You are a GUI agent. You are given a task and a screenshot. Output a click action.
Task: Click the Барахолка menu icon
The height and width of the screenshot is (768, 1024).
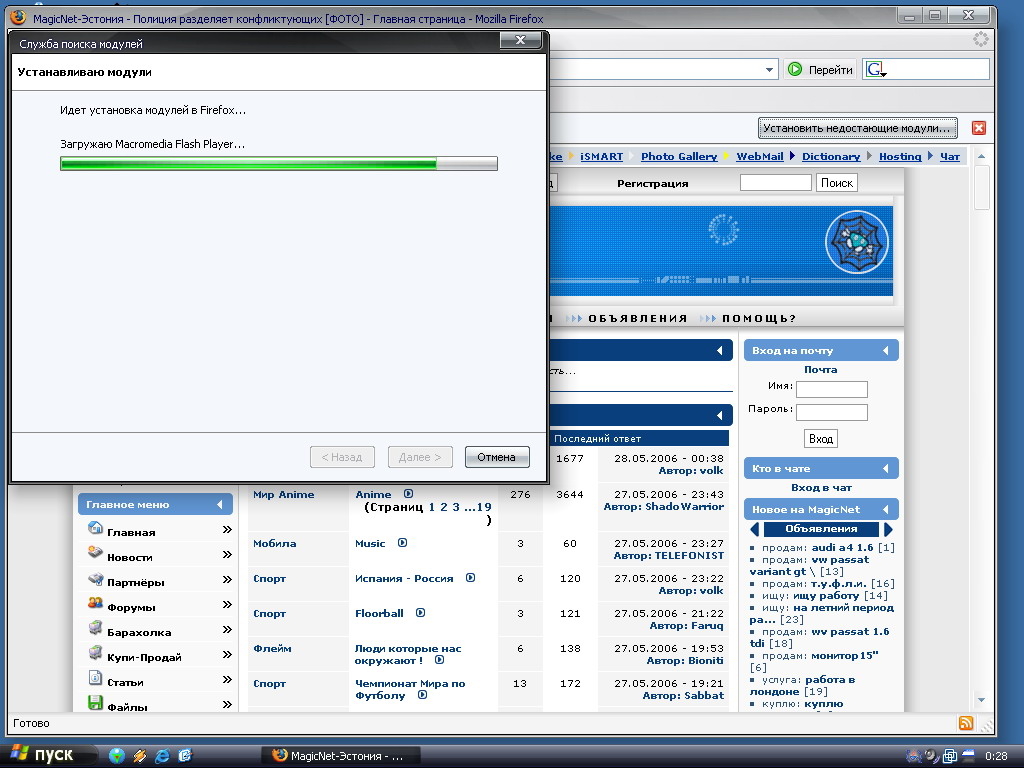(x=95, y=628)
